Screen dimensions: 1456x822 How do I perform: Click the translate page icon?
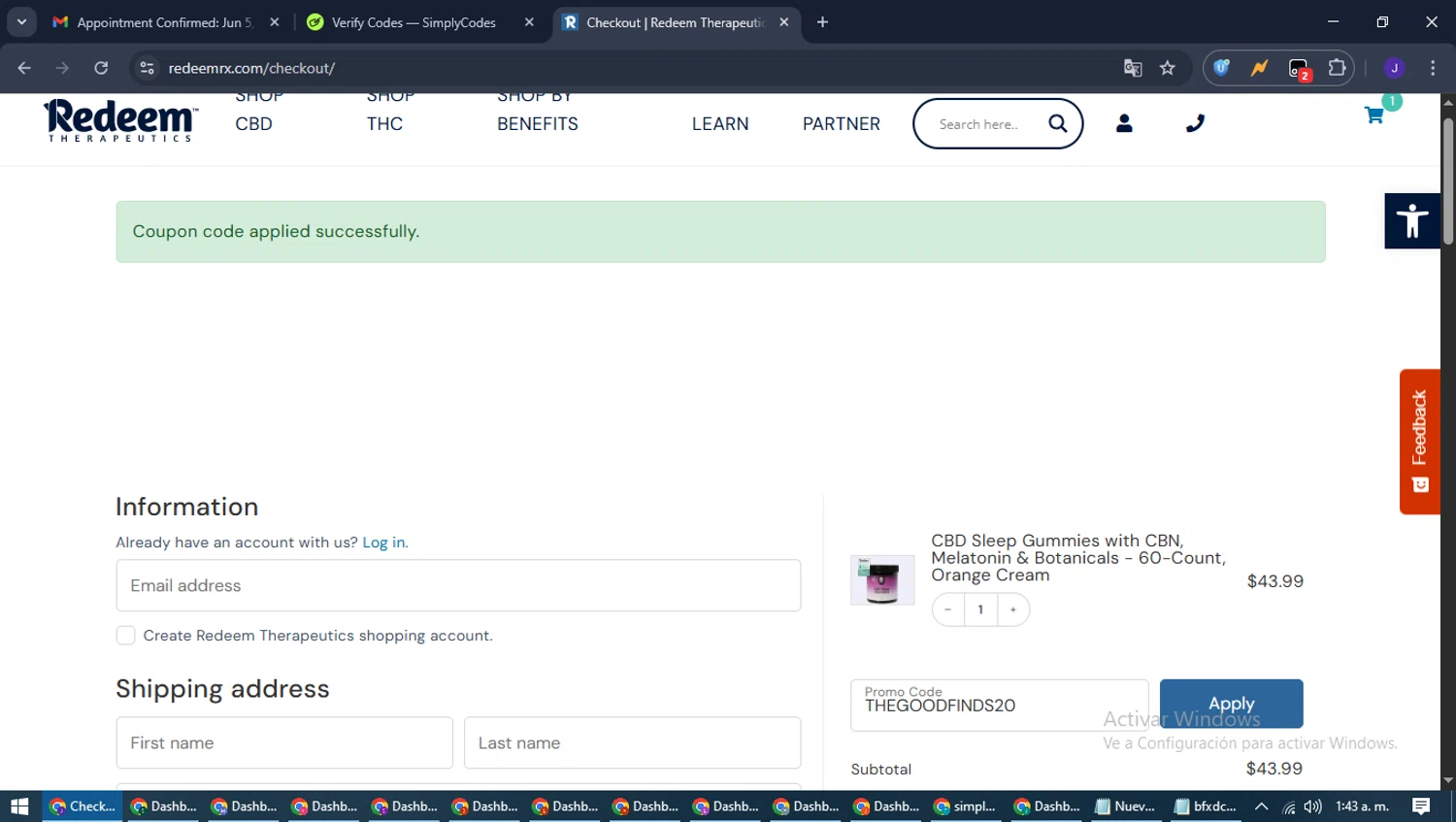tap(1133, 68)
